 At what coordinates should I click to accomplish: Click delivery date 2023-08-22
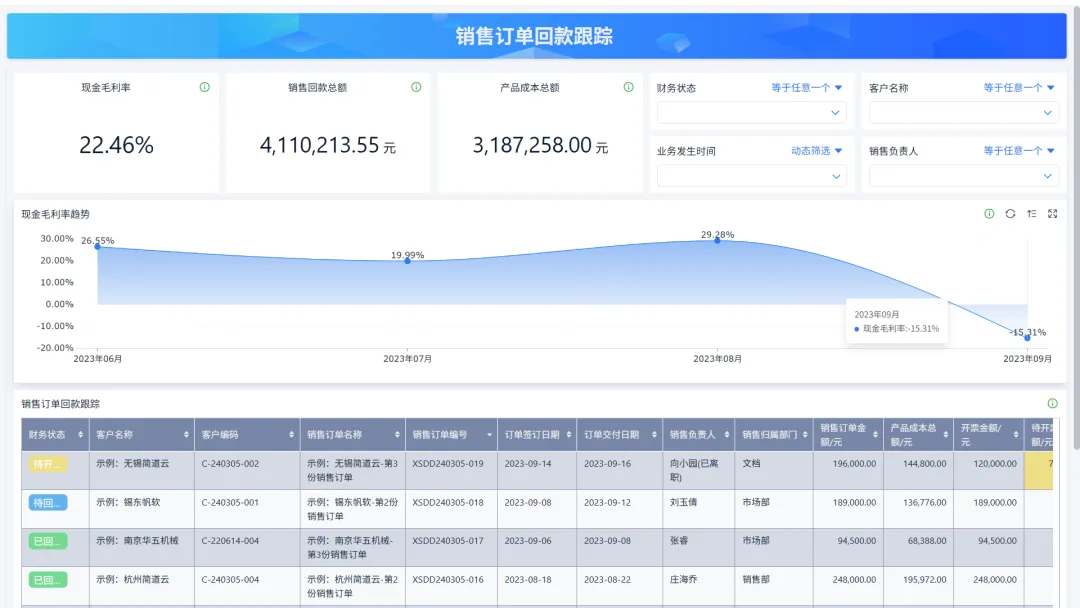[x=608, y=580]
